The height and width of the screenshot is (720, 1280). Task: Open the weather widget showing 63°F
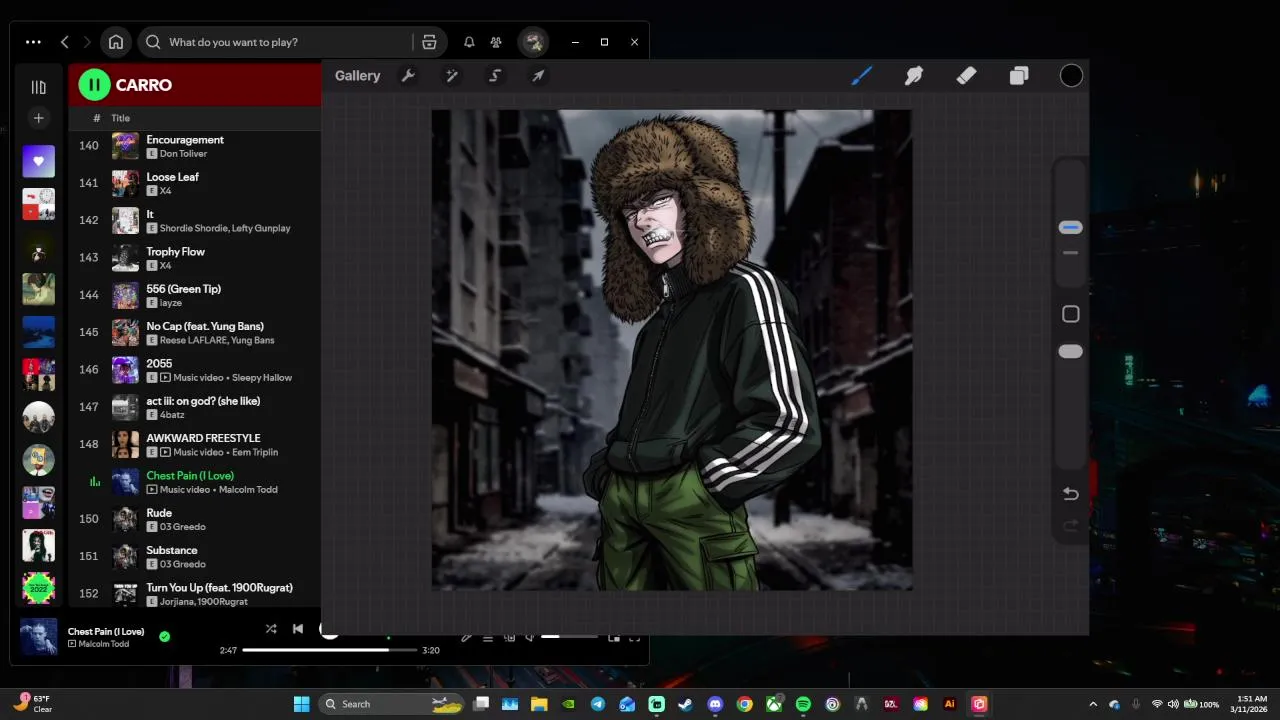point(33,704)
